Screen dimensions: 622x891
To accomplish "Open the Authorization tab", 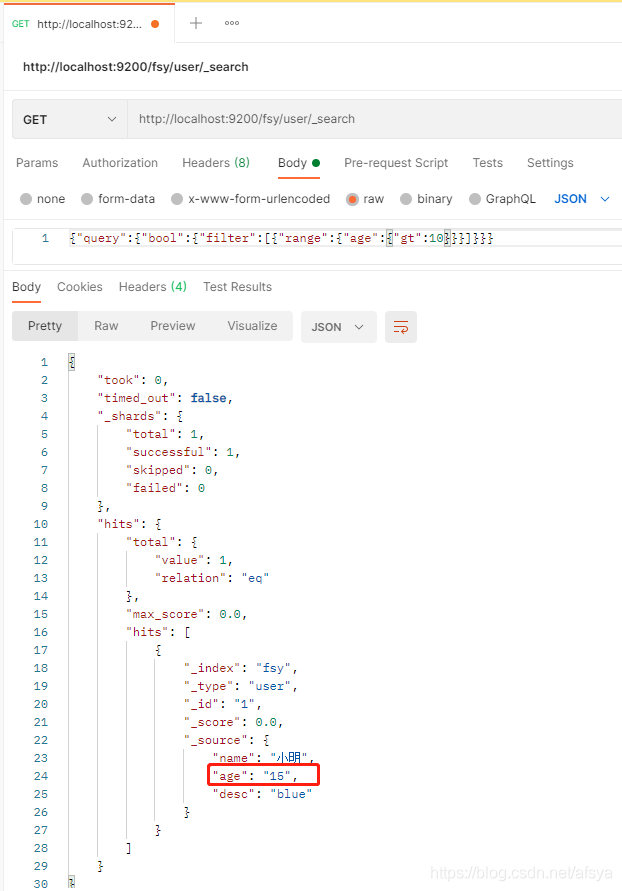I will point(120,163).
